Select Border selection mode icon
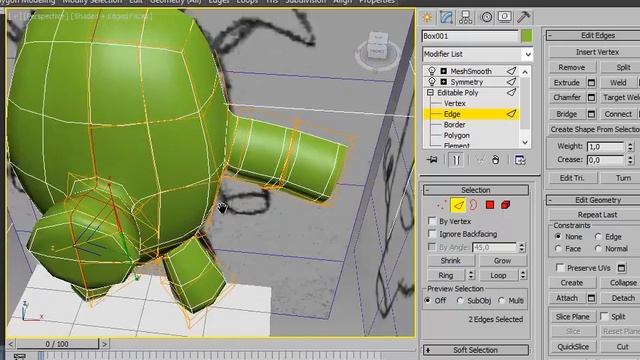 coord(473,205)
